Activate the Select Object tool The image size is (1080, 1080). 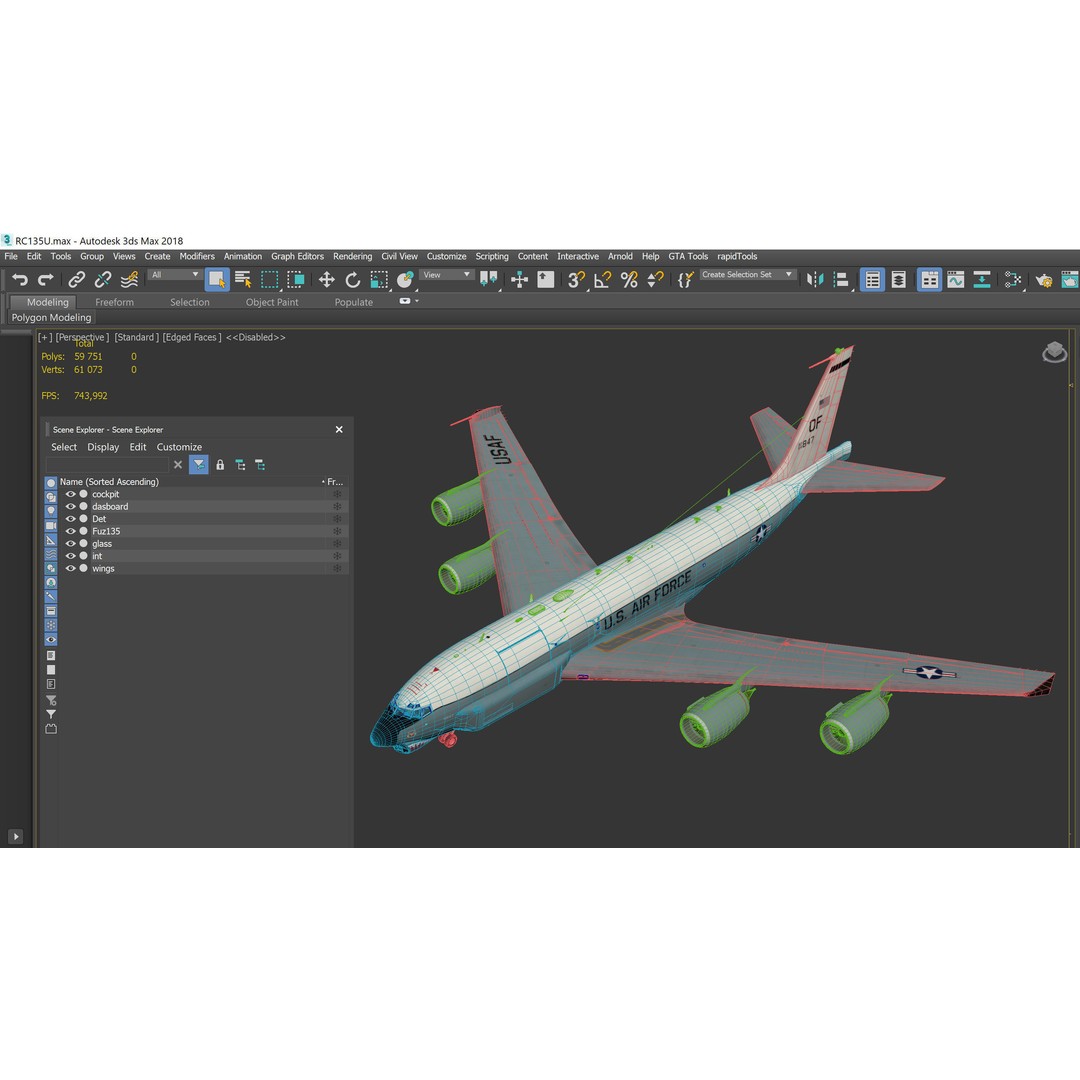pos(217,280)
